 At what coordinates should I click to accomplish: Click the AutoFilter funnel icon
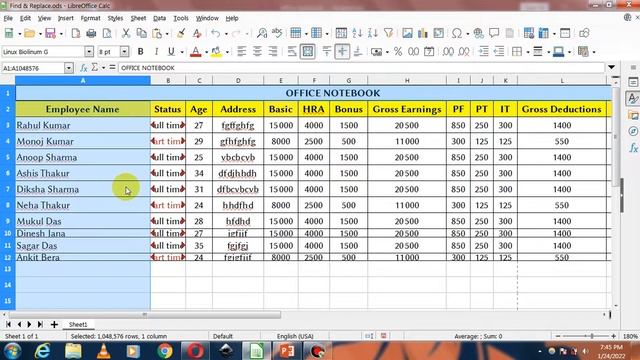tap(389, 33)
